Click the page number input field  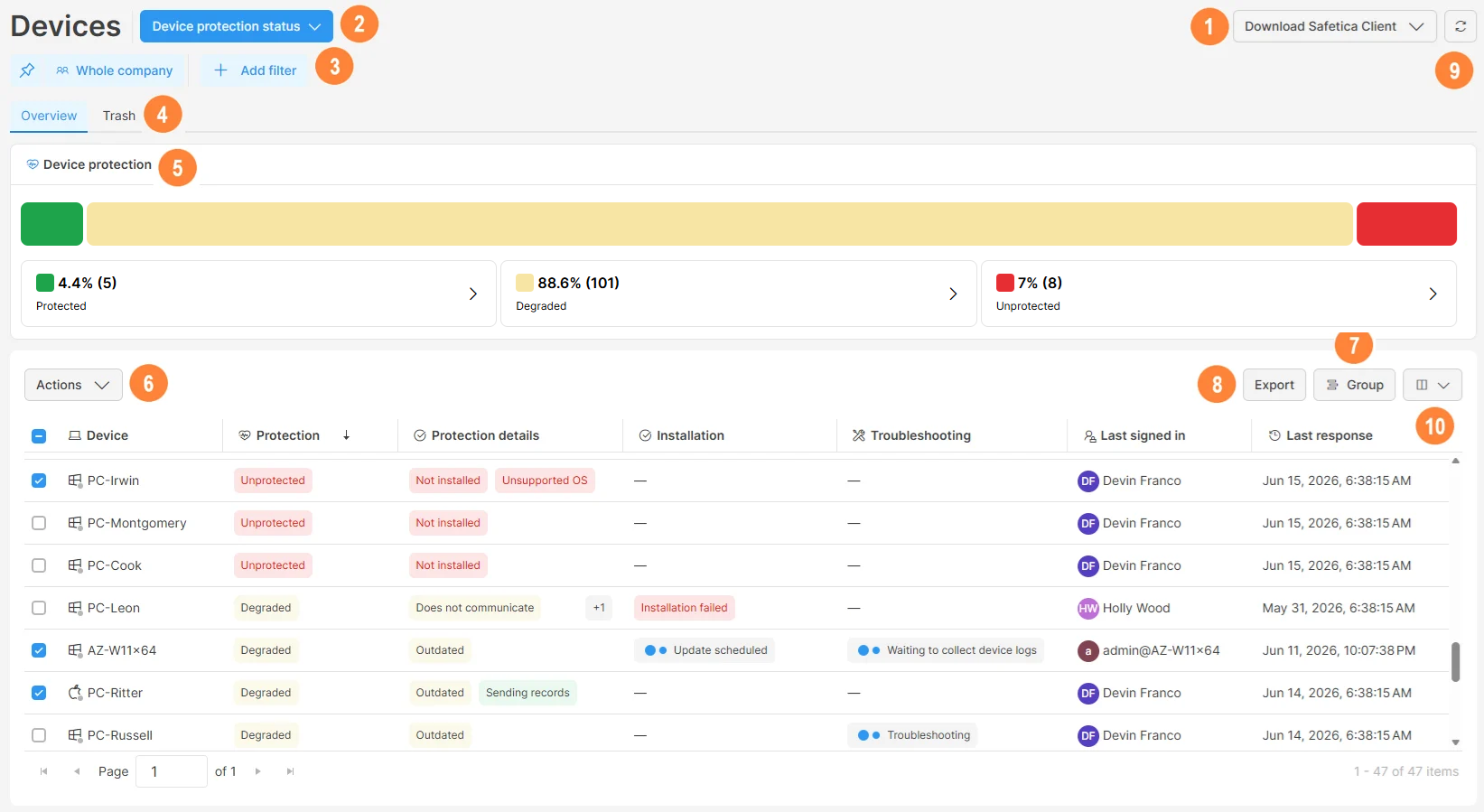[172, 771]
